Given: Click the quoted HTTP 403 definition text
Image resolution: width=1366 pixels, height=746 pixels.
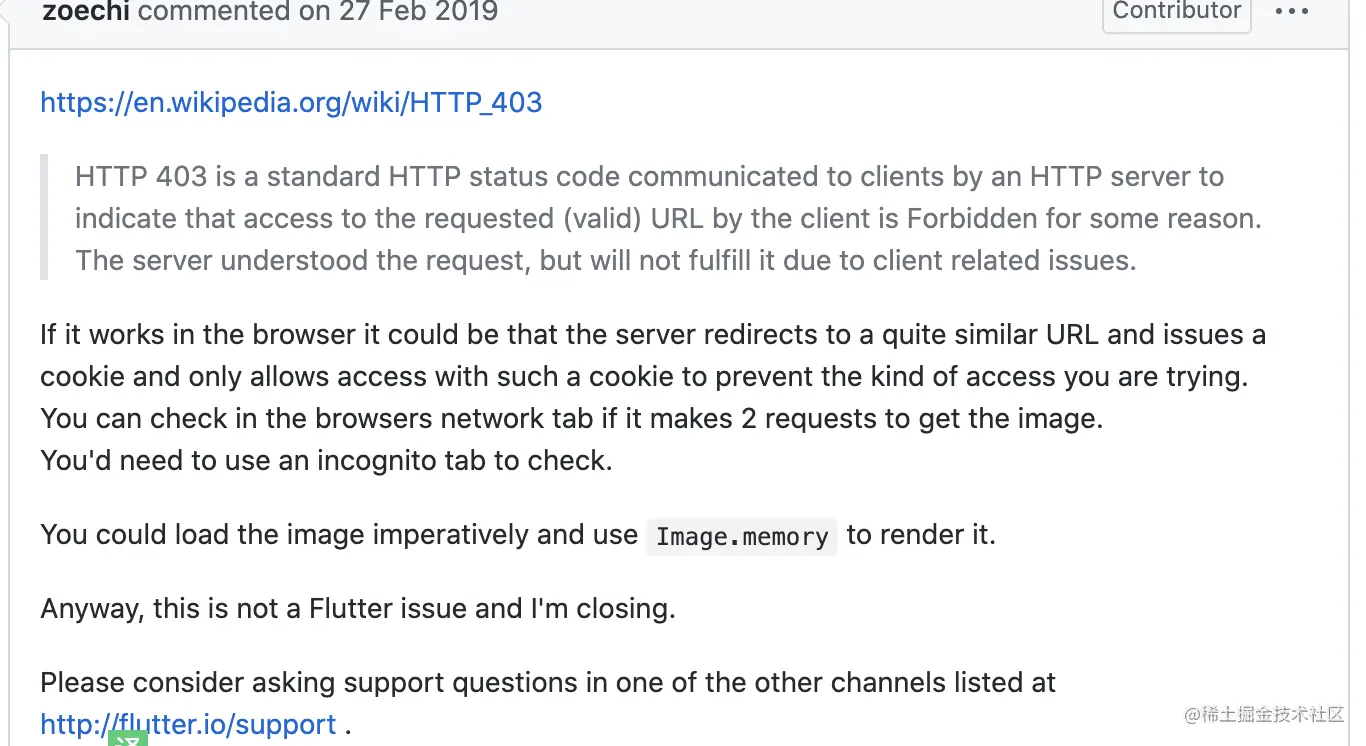Looking at the screenshot, I should coord(649,177).
